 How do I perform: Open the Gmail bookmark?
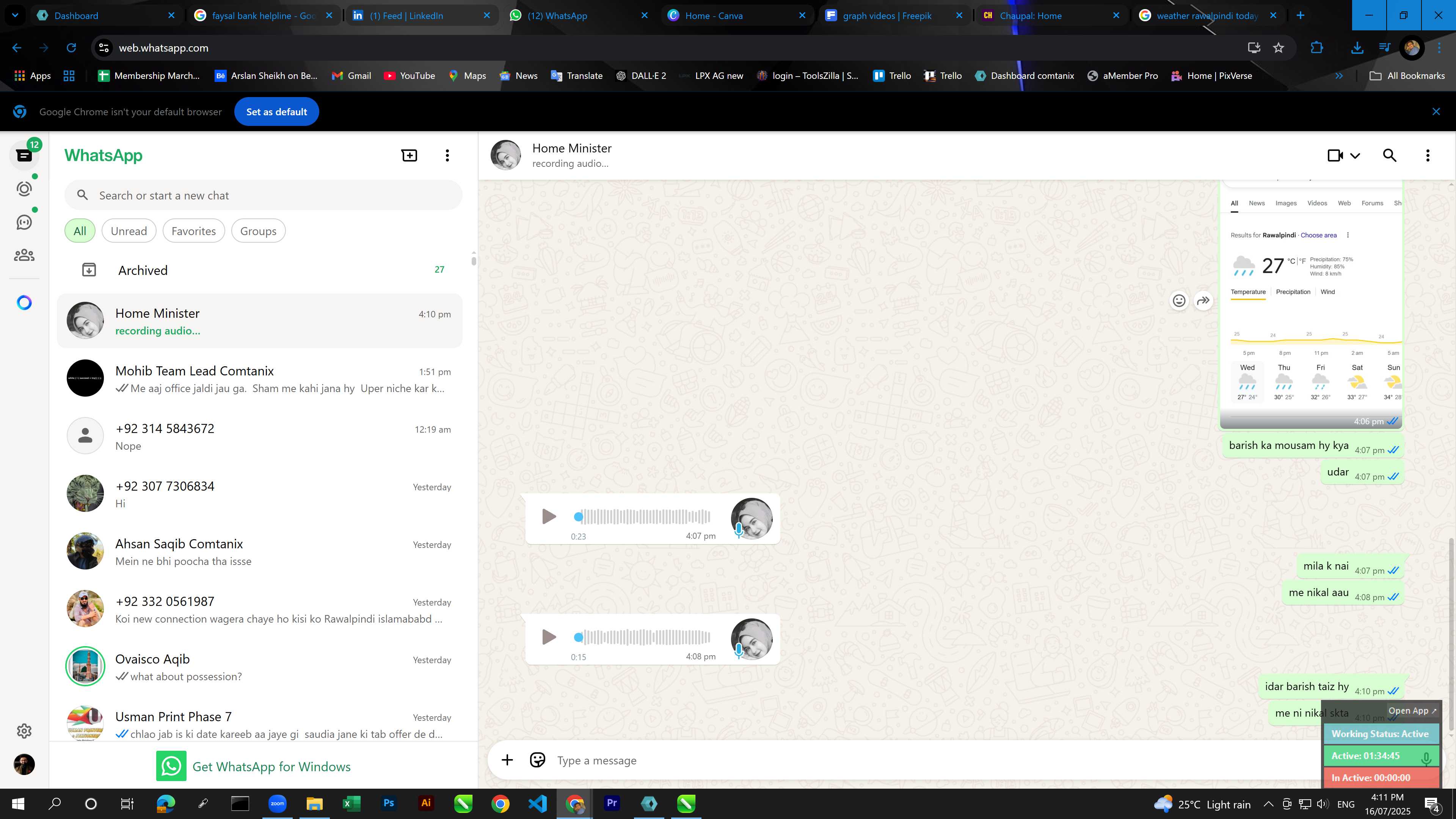[351, 76]
